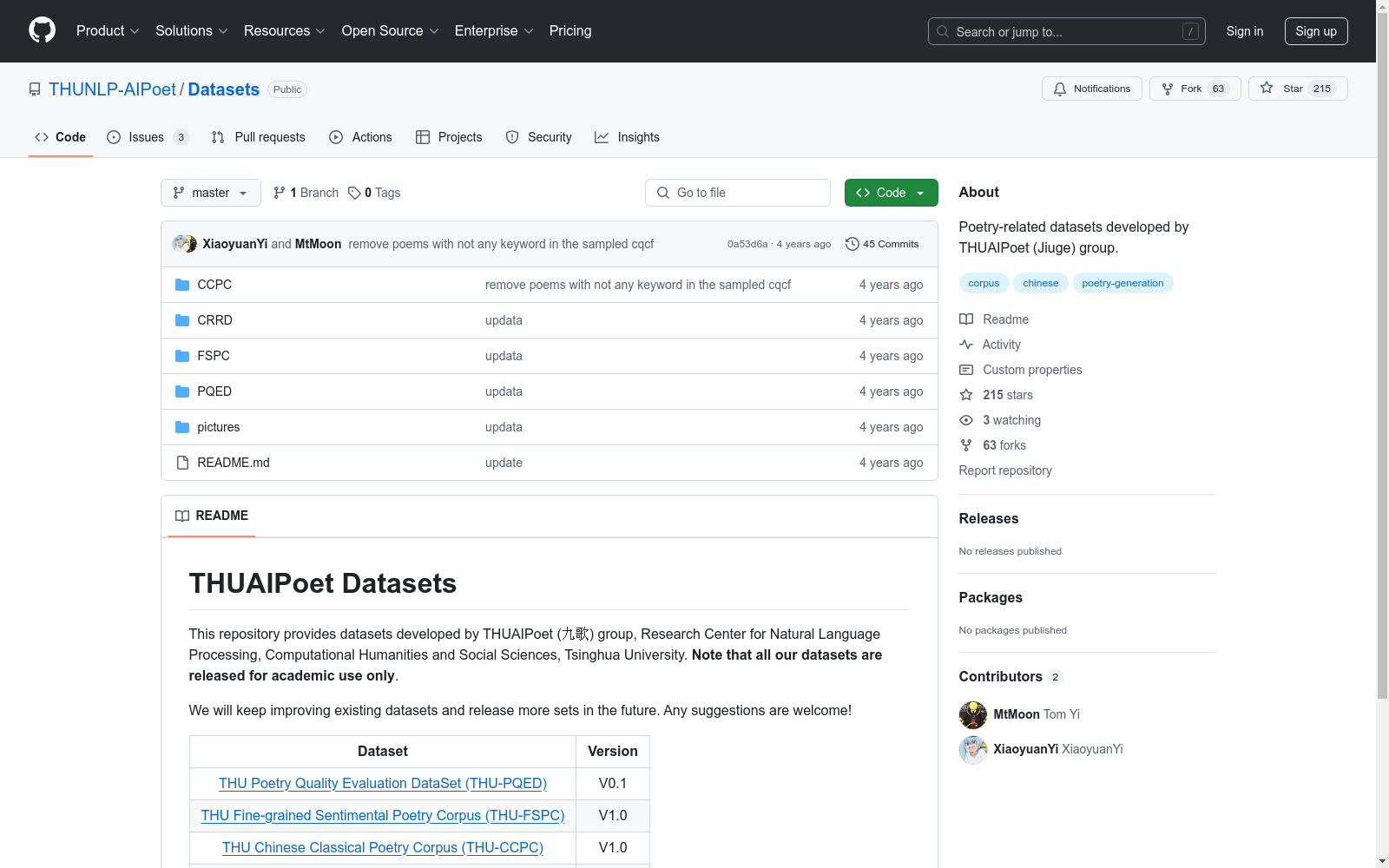The image size is (1389, 868).
Task: Expand the Resources menu
Action: coord(284,30)
